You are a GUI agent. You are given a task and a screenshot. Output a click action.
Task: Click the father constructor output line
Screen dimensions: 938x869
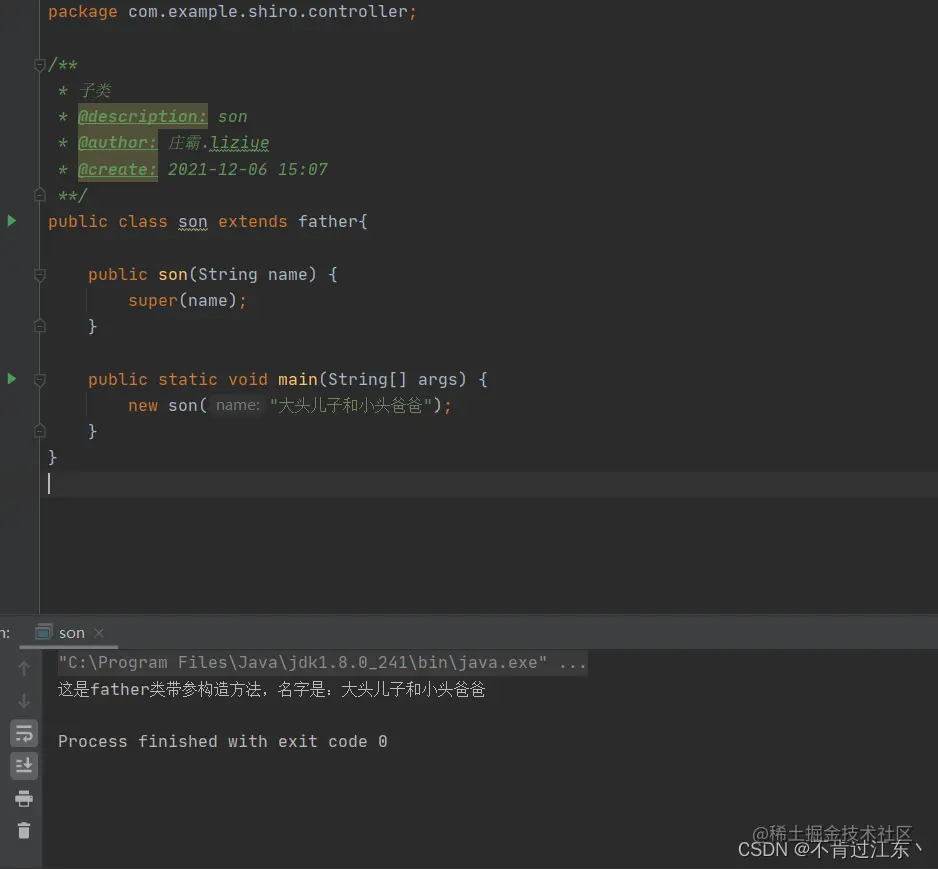(x=272, y=690)
